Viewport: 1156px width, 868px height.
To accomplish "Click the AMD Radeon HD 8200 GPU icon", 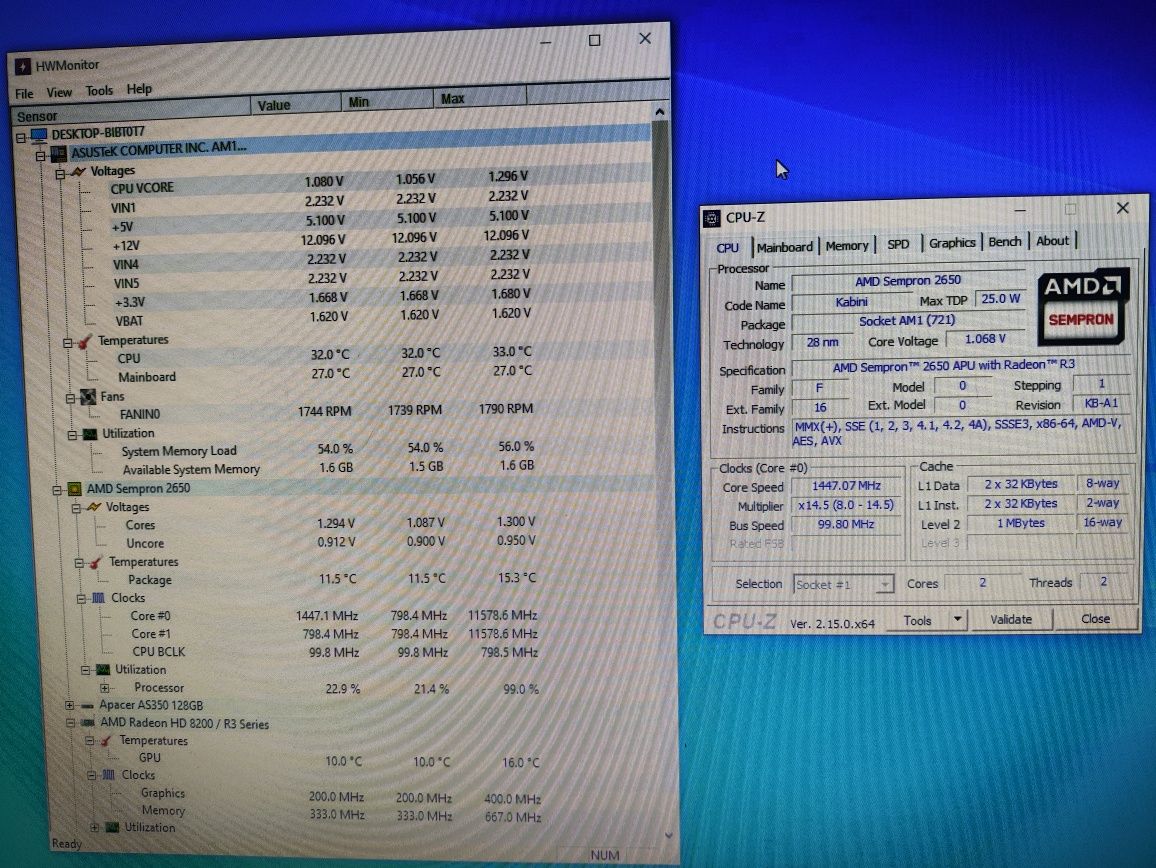I will coord(88,723).
